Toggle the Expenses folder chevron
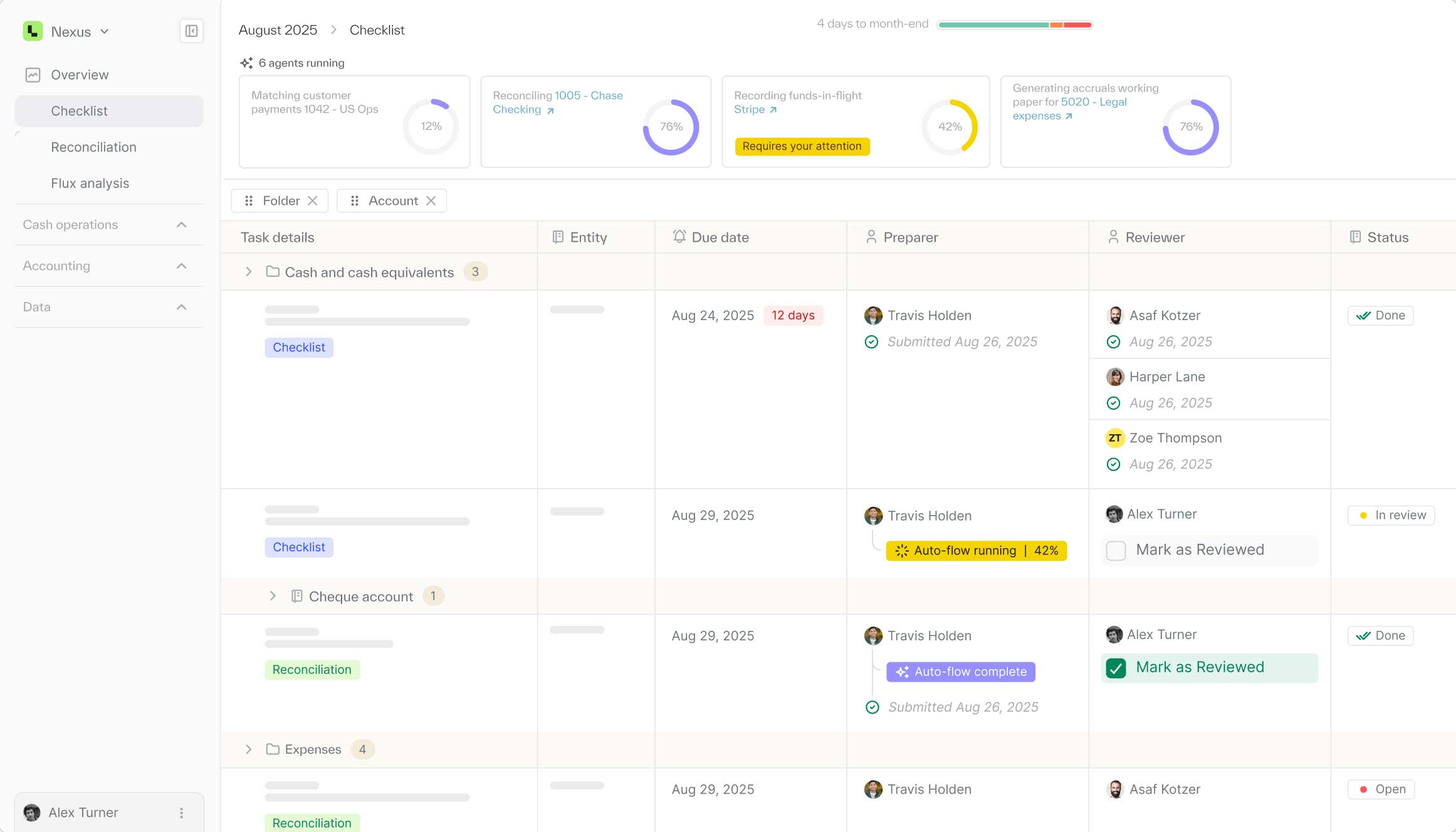This screenshot has width=1456, height=832. pos(249,749)
